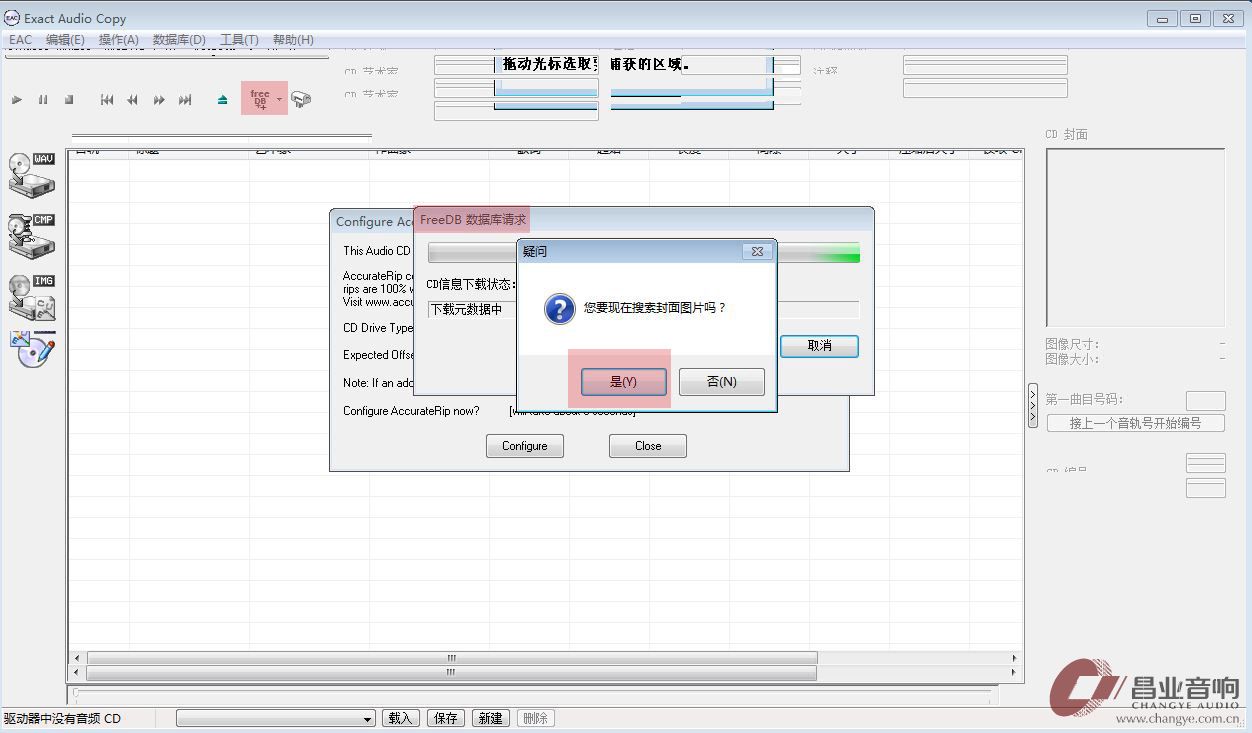Open the 帮助(H) menu
Screen dimensions: 1252x733
pyautogui.click(x=293, y=40)
